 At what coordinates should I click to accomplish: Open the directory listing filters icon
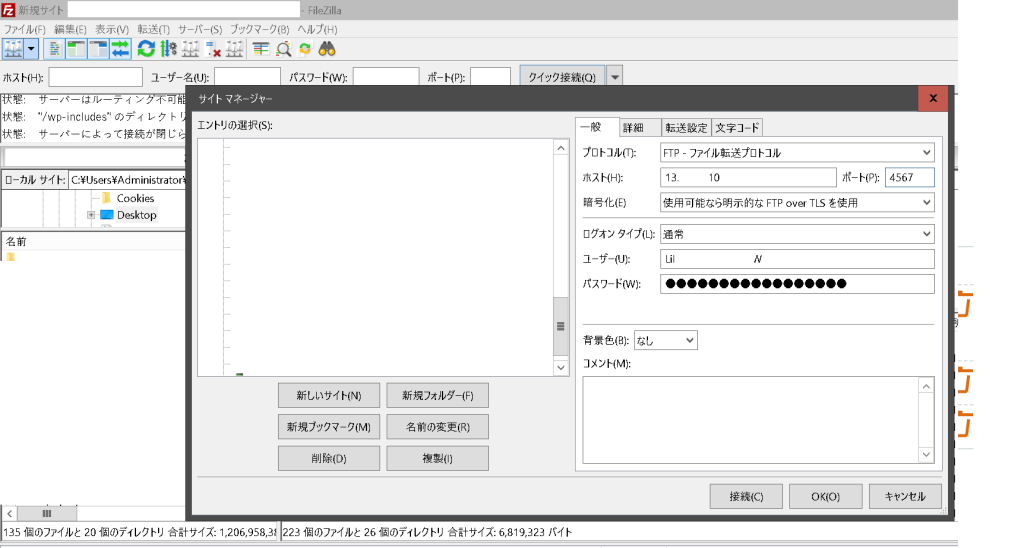[x=261, y=49]
